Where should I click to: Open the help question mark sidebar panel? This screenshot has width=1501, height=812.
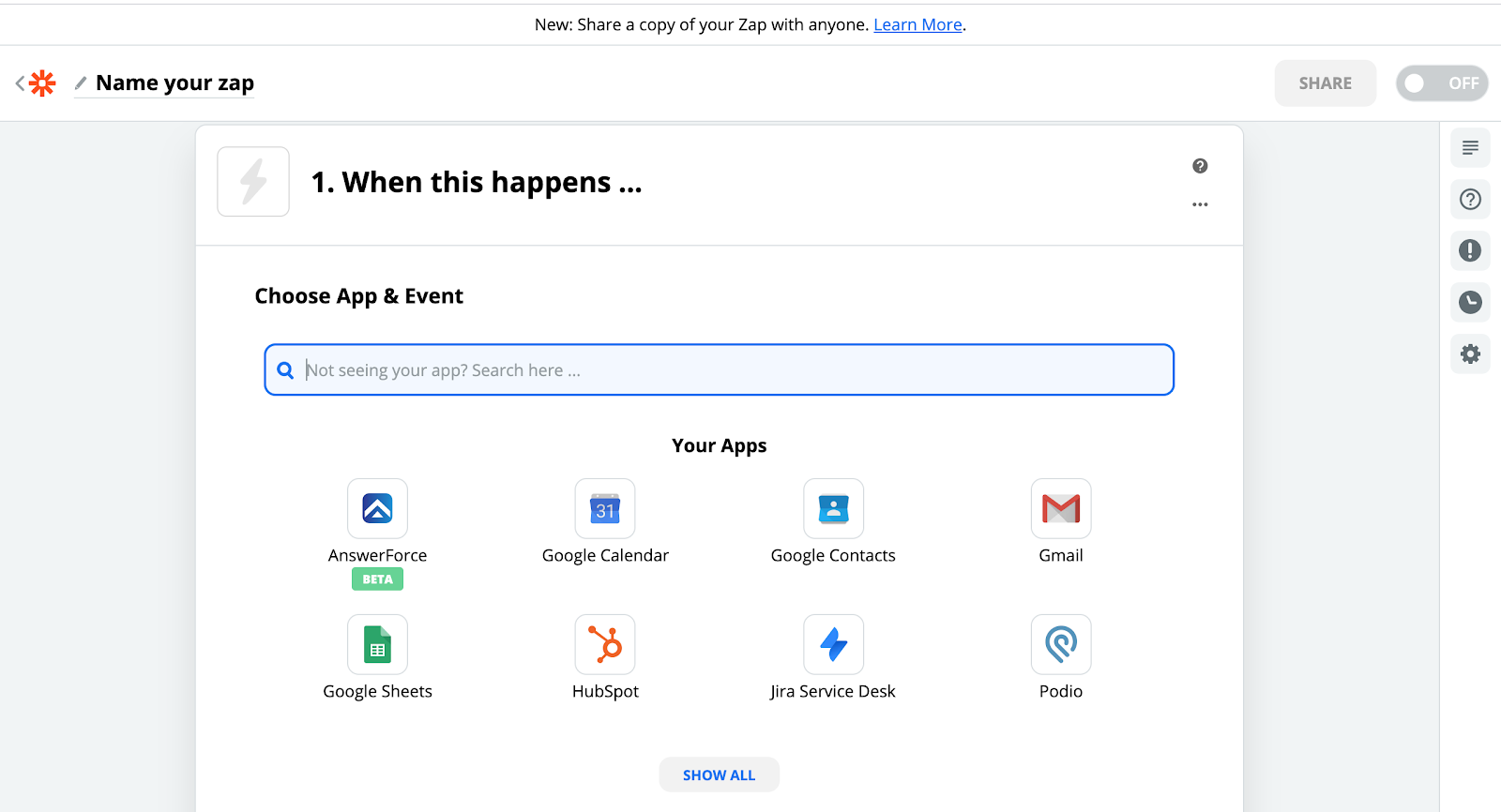pos(1470,199)
